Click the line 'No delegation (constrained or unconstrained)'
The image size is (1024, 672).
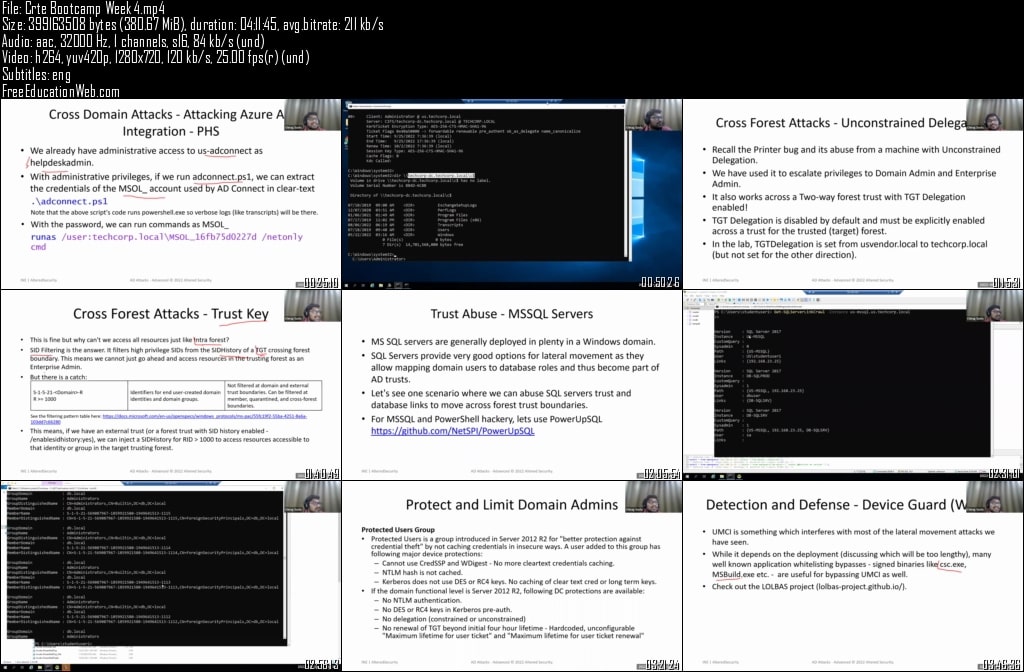point(453,618)
